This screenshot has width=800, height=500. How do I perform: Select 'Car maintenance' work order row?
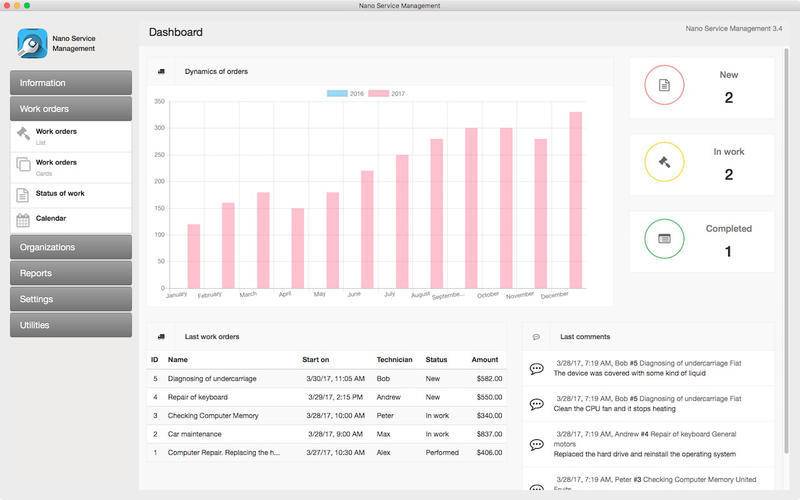pyautogui.click(x=327, y=434)
